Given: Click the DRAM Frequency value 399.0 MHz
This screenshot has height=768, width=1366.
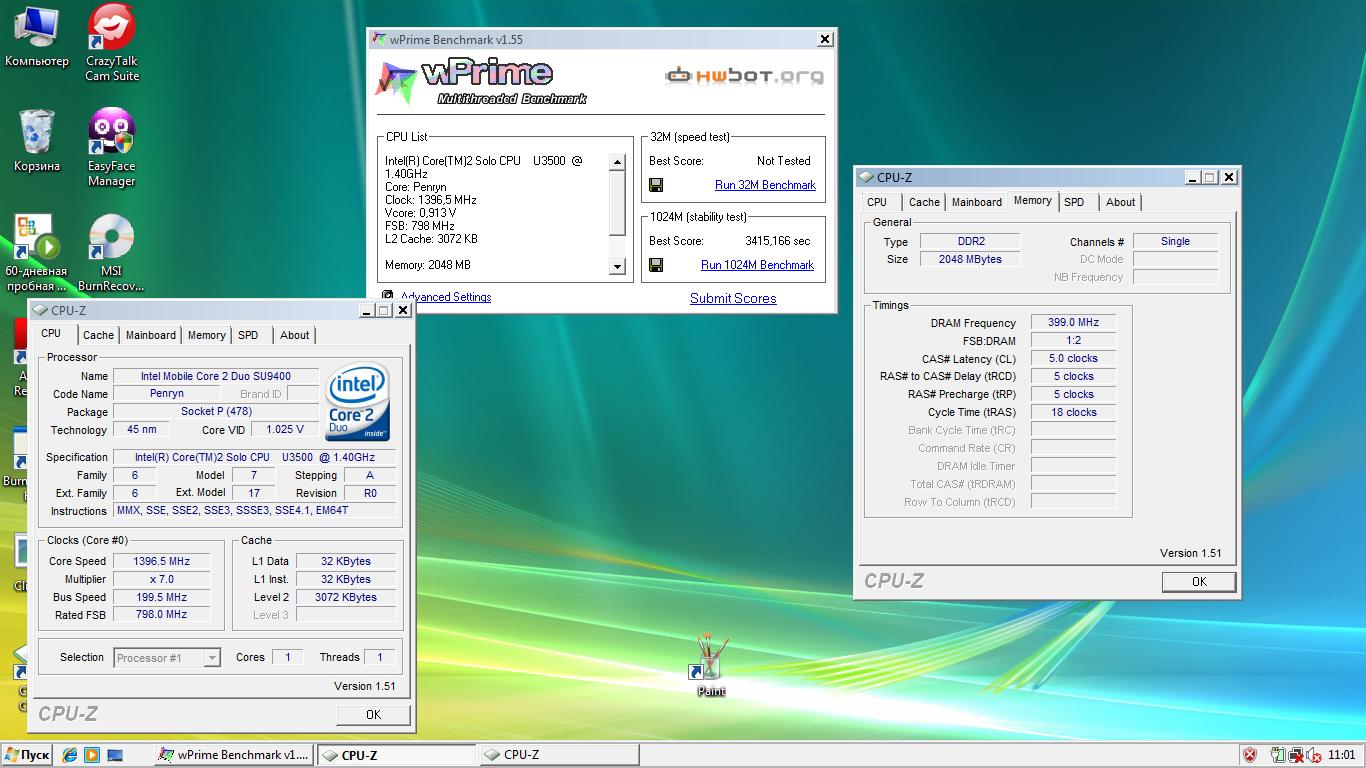Looking at the screenshot, I should [1073, 322].
